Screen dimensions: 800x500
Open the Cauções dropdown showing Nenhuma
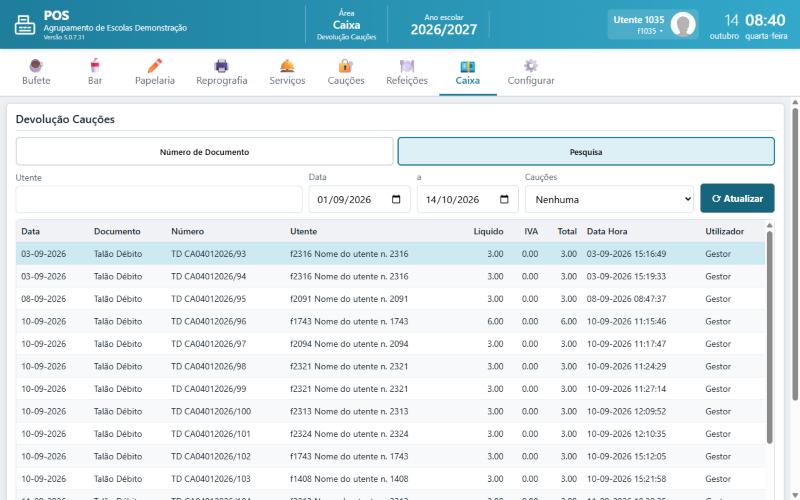tap(609, 199)
